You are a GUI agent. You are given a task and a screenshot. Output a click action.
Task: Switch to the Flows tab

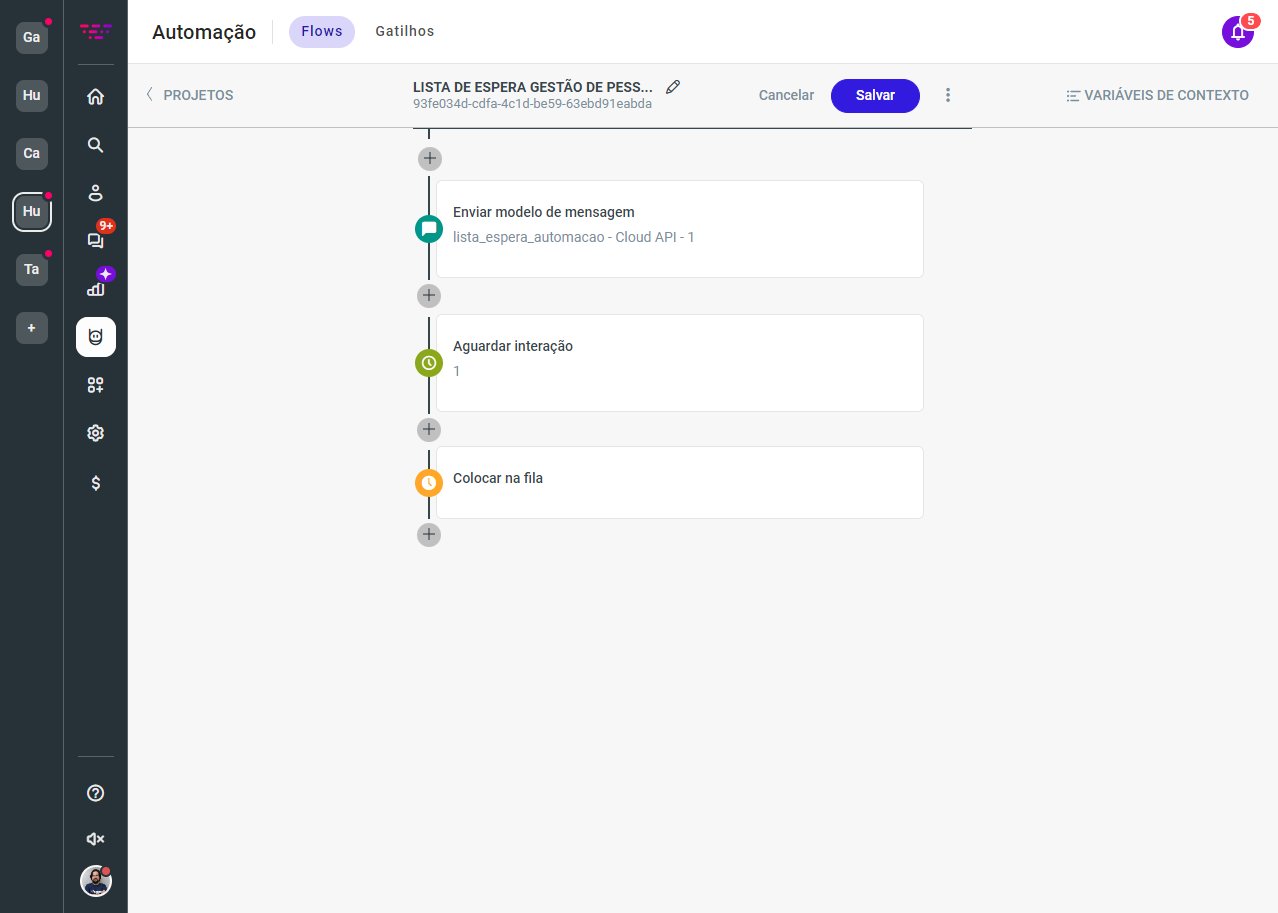pos(322,32)
